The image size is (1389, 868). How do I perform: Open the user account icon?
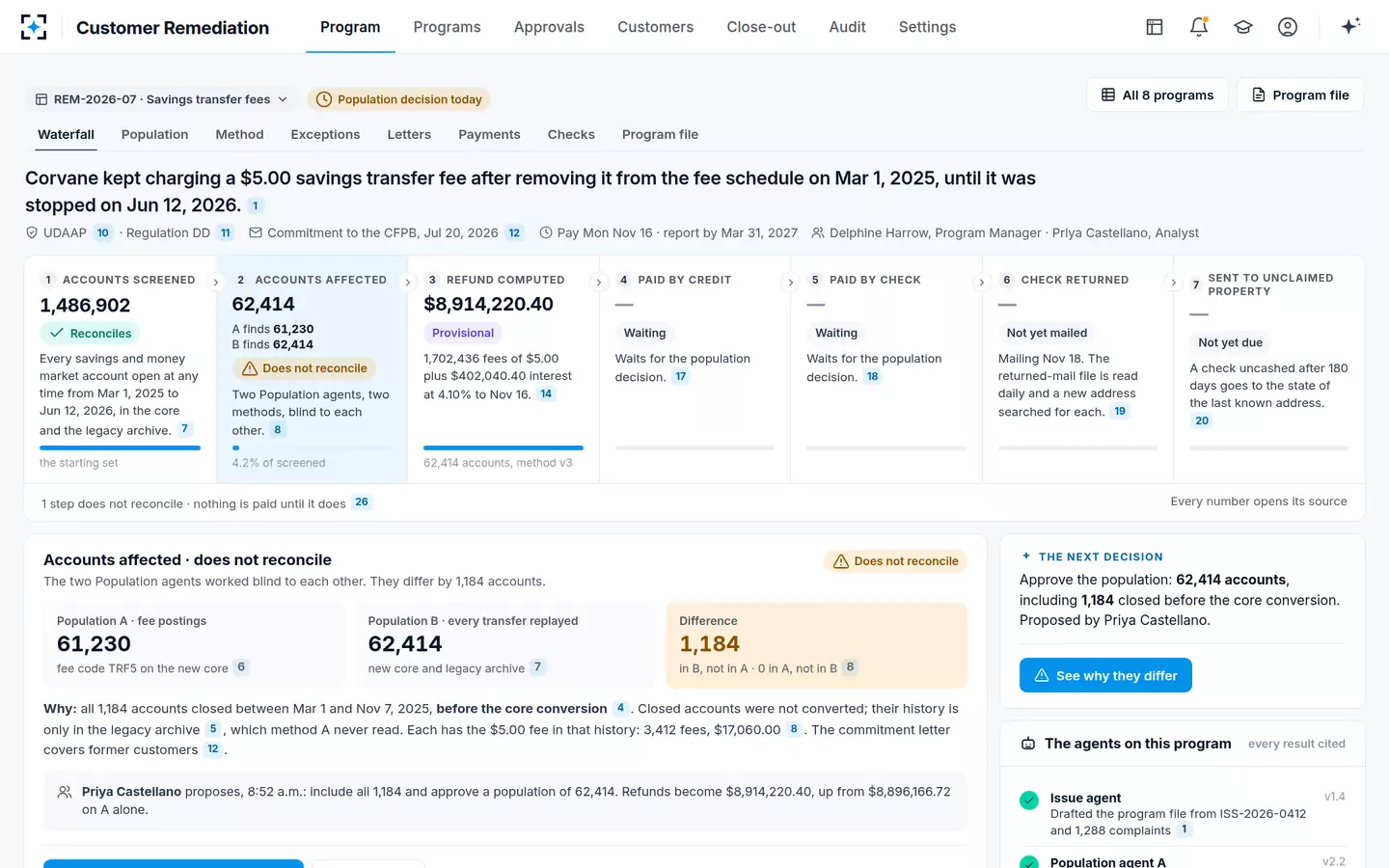tap(1288, 27)
